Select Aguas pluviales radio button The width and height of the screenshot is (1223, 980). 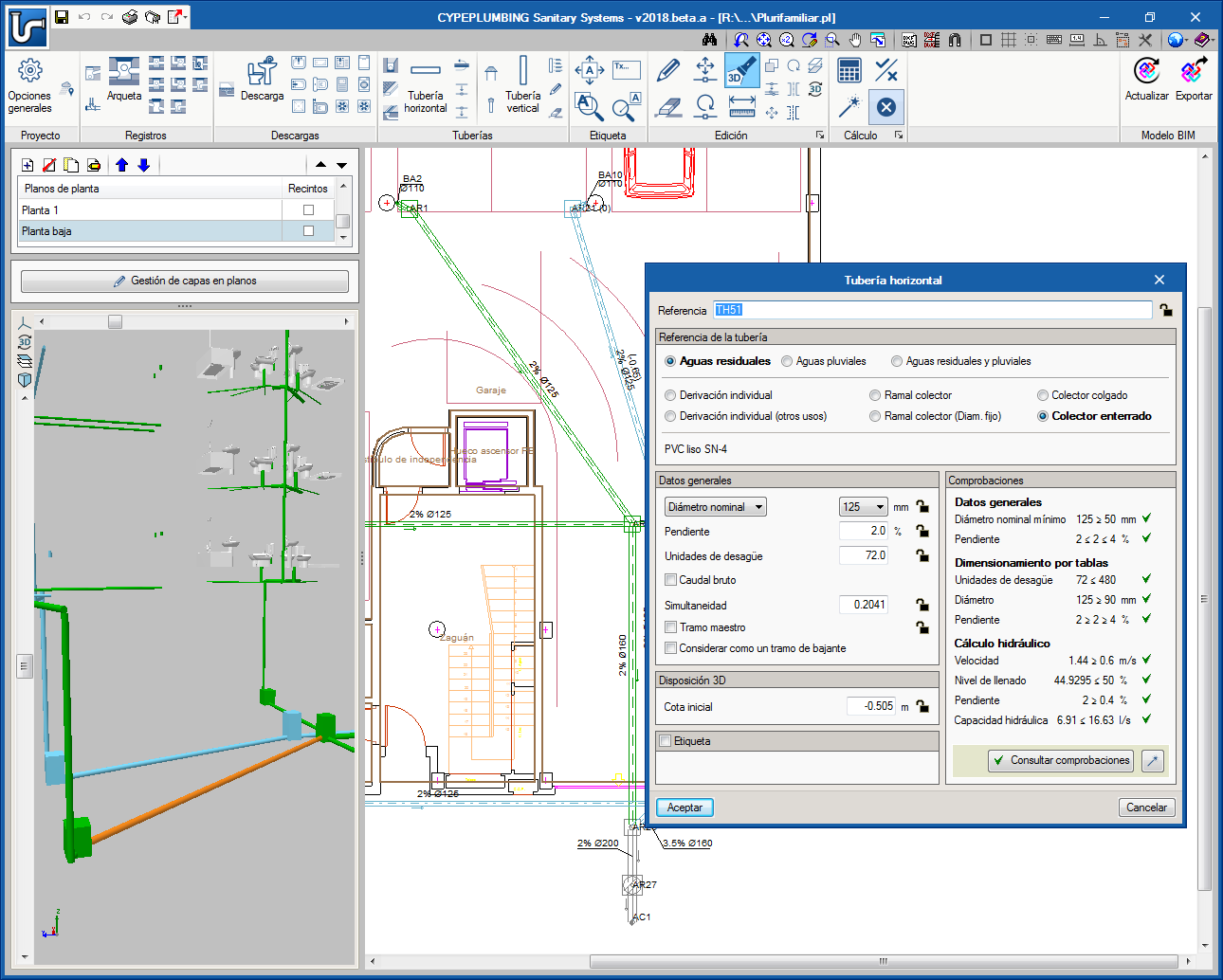[787, 361]
